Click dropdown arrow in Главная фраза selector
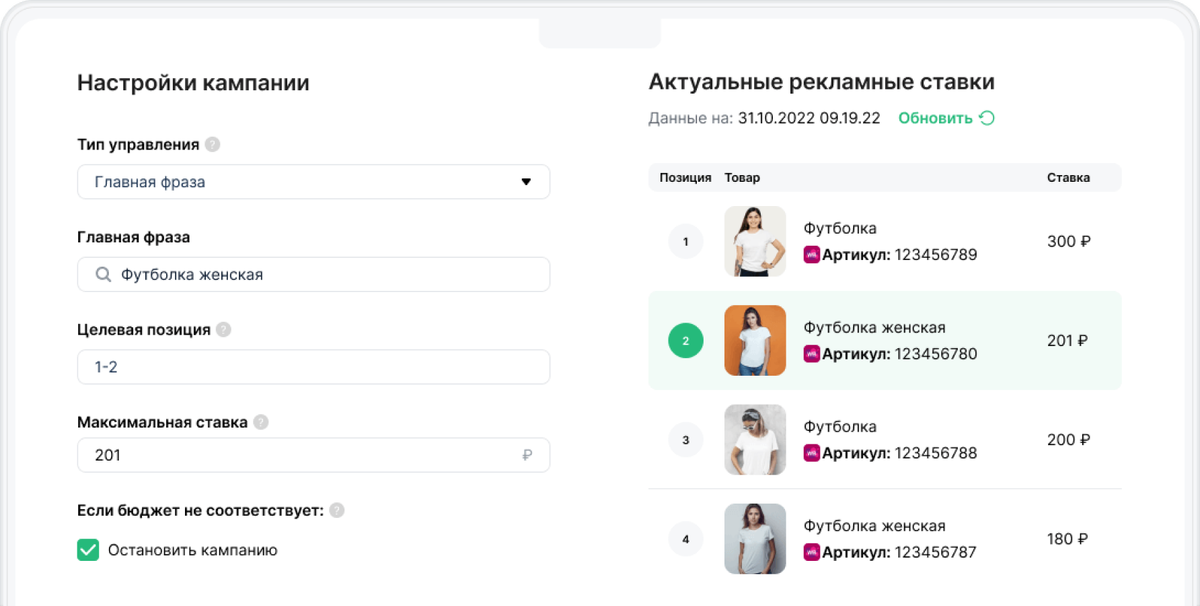This screenshot has height=606, width=1200. click(526, 182)
